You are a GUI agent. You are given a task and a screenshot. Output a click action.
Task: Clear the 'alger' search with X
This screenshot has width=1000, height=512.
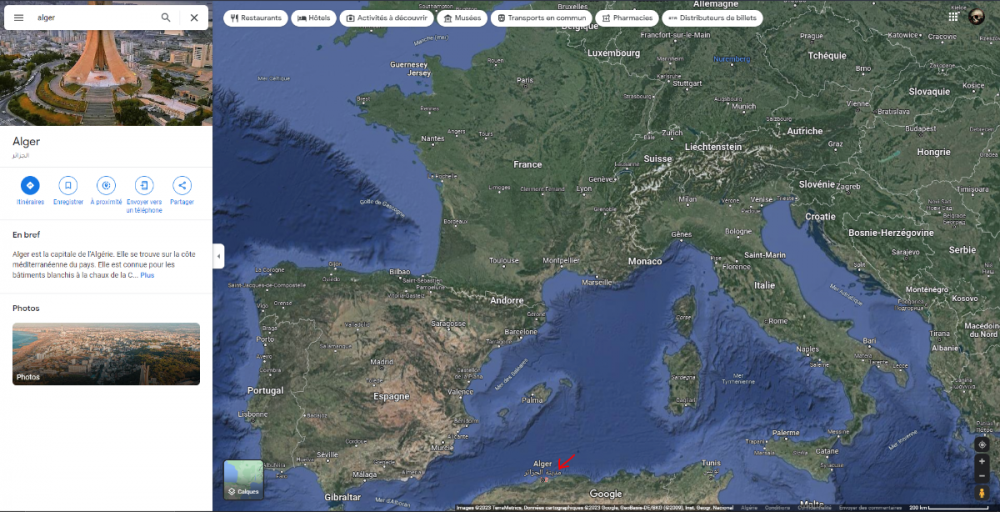(x=194, y=18)
